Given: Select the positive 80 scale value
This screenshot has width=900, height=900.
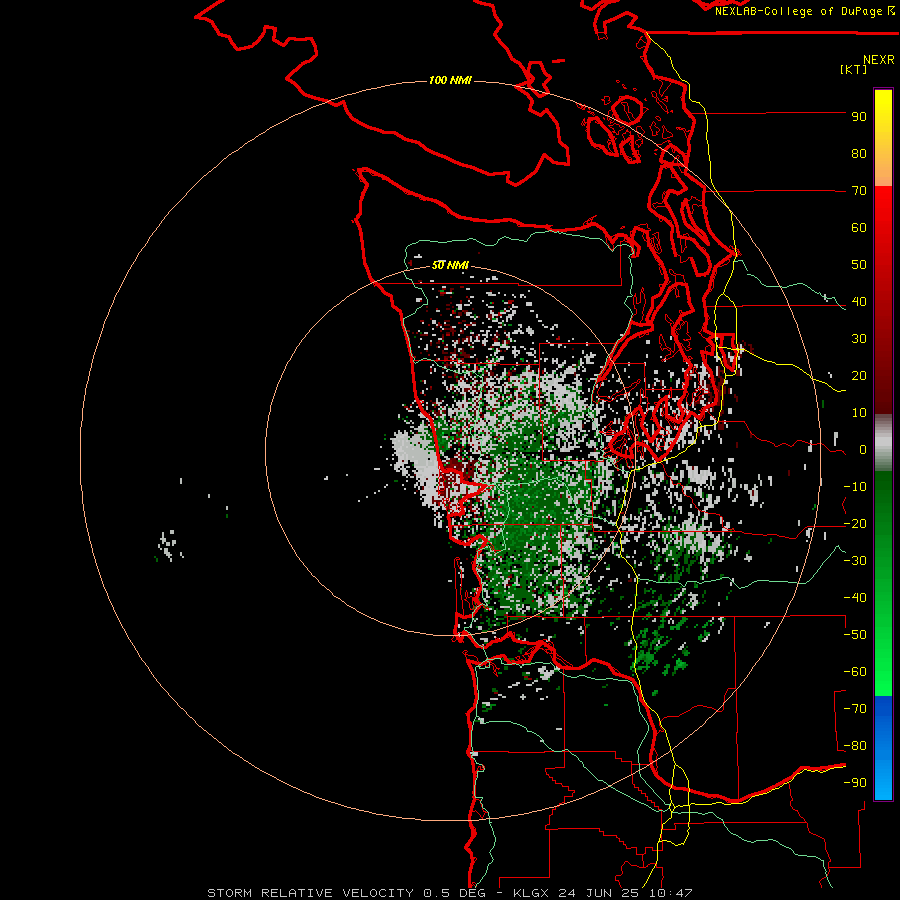Looking at the screenshot, I should pyautogui.click(x=859, y=154).
